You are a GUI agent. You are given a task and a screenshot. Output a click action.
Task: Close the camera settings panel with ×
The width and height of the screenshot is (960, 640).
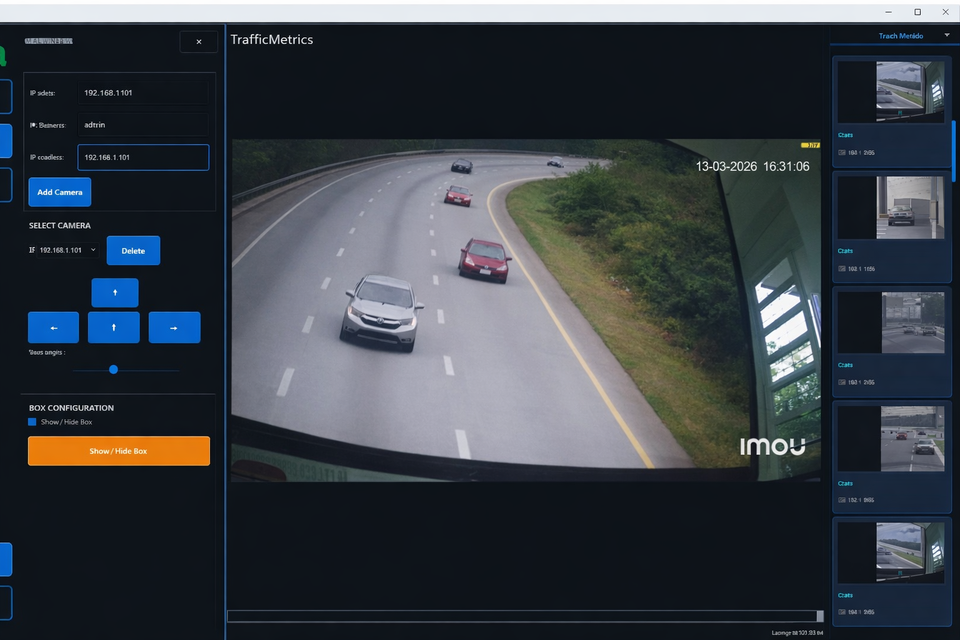click(198, 42)
